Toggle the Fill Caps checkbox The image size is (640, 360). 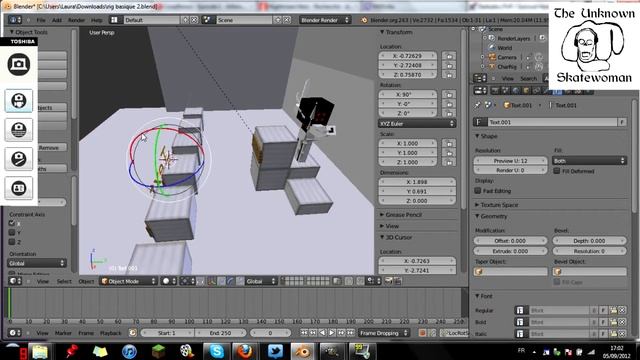[x=557, y=282]
